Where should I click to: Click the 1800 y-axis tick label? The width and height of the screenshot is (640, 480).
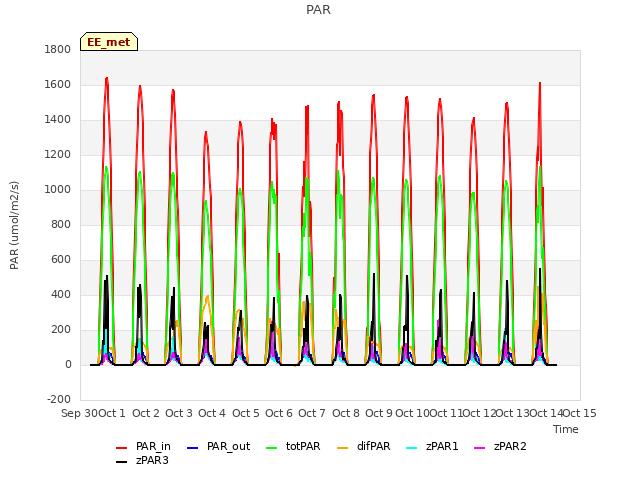58,49
